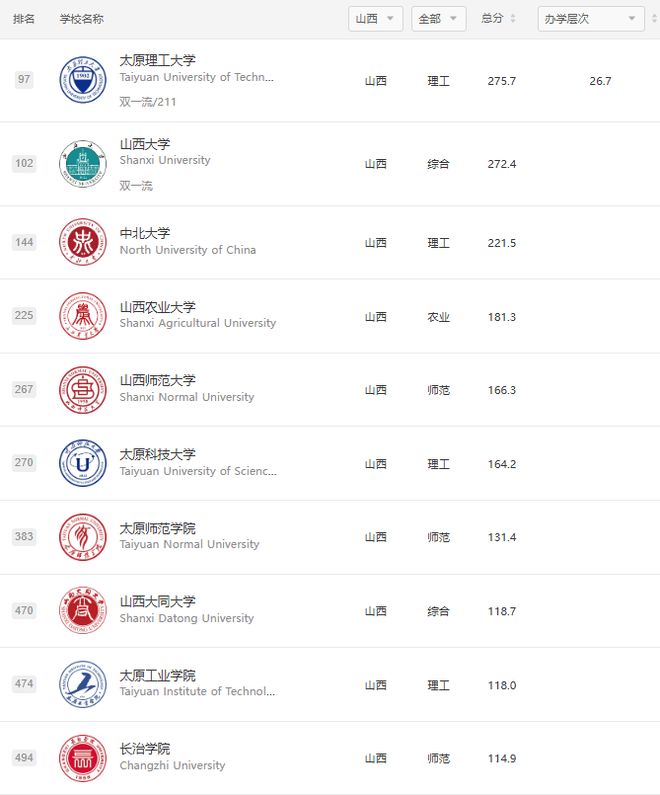Click the Changzhi University emblem
This screenshot has height=795, width=660.
[83, 758]
